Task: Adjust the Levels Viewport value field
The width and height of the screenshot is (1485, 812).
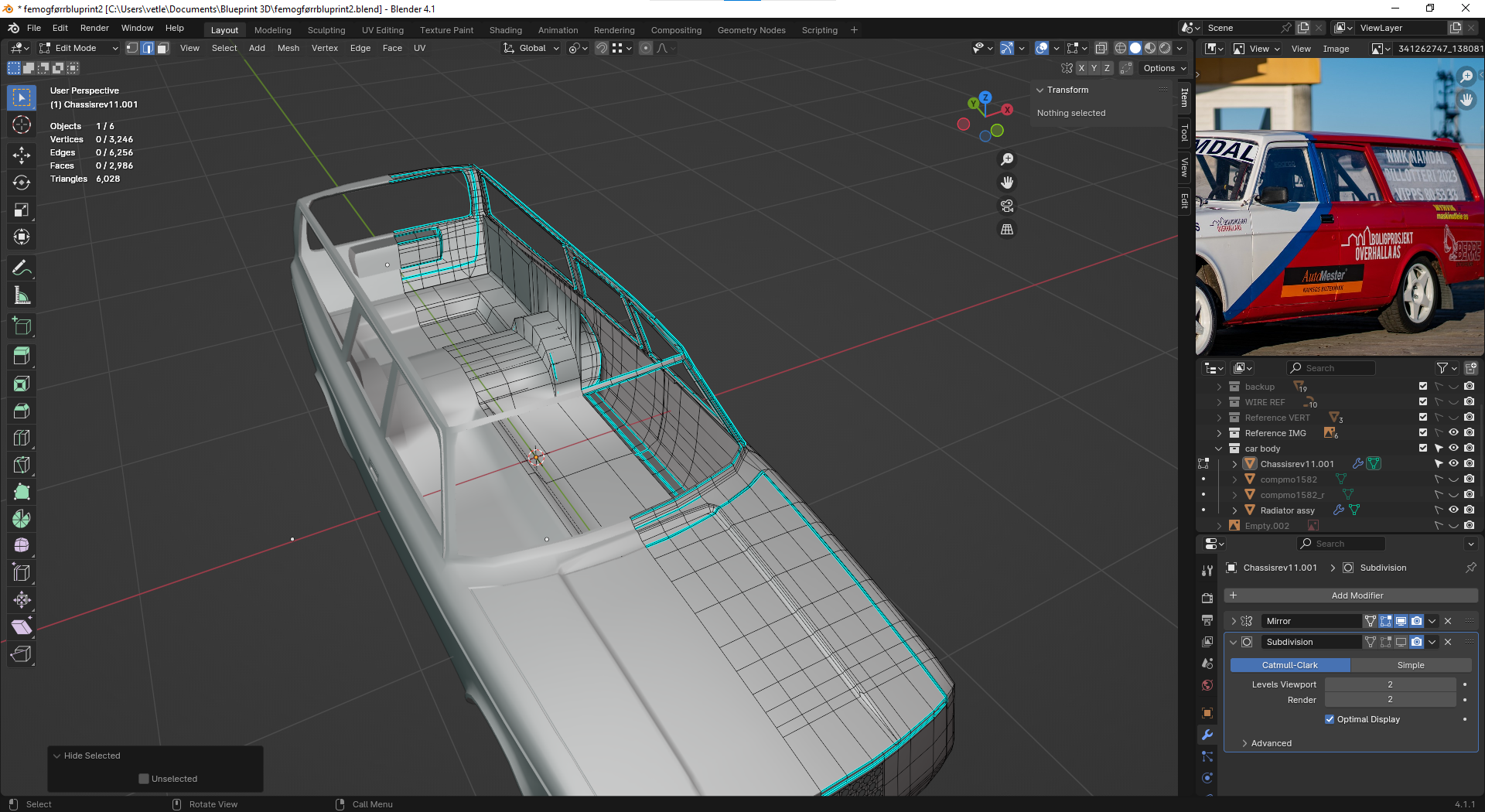Action: [1389, 684]
